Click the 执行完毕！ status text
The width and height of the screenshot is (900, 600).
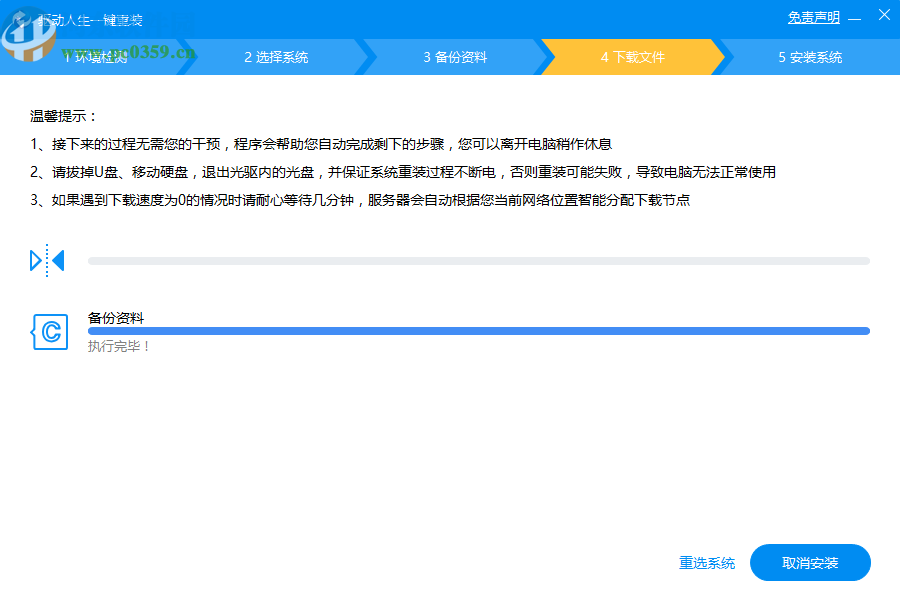(119, 346)
